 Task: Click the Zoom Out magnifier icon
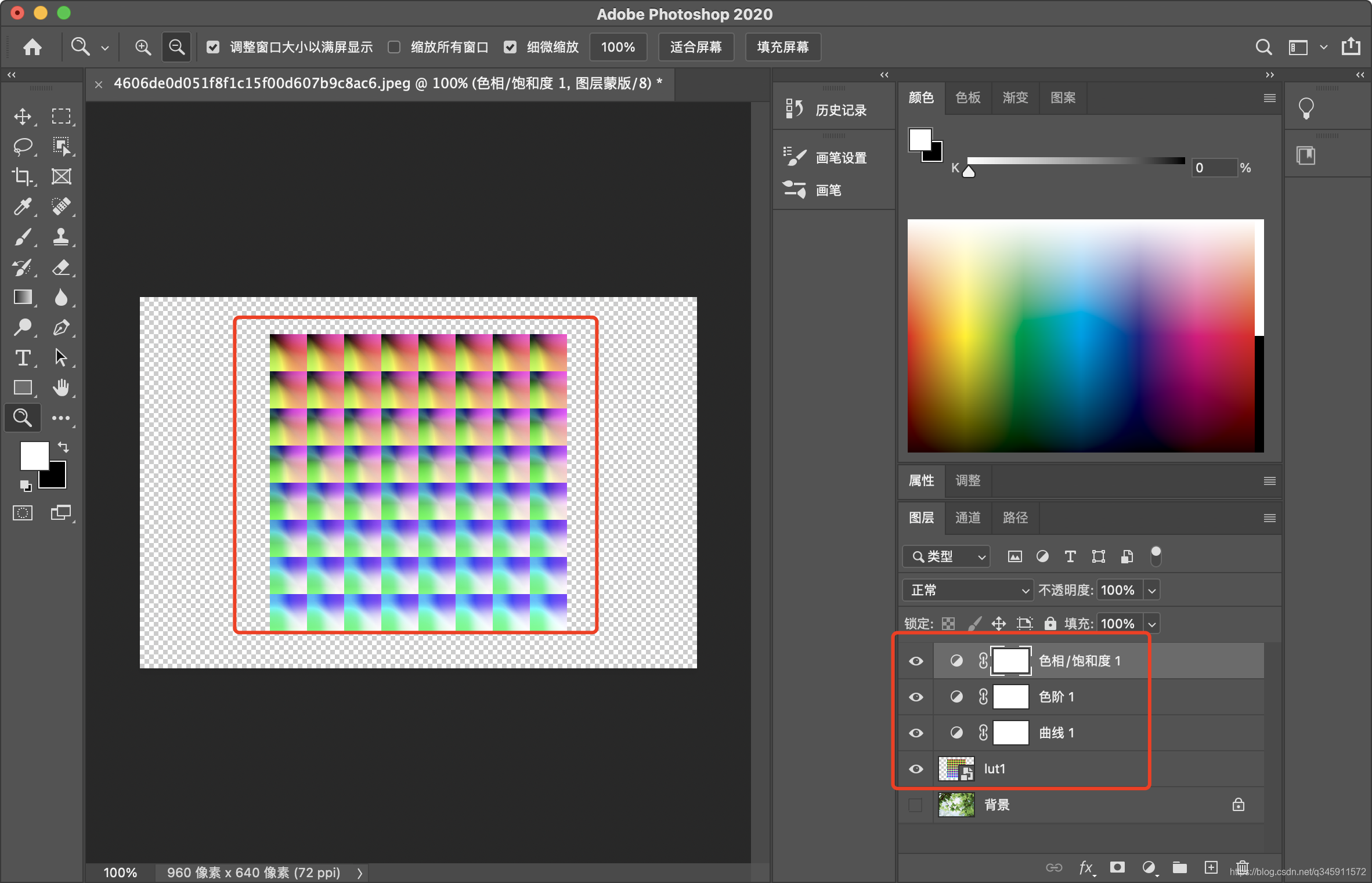[x=176, y=47]
